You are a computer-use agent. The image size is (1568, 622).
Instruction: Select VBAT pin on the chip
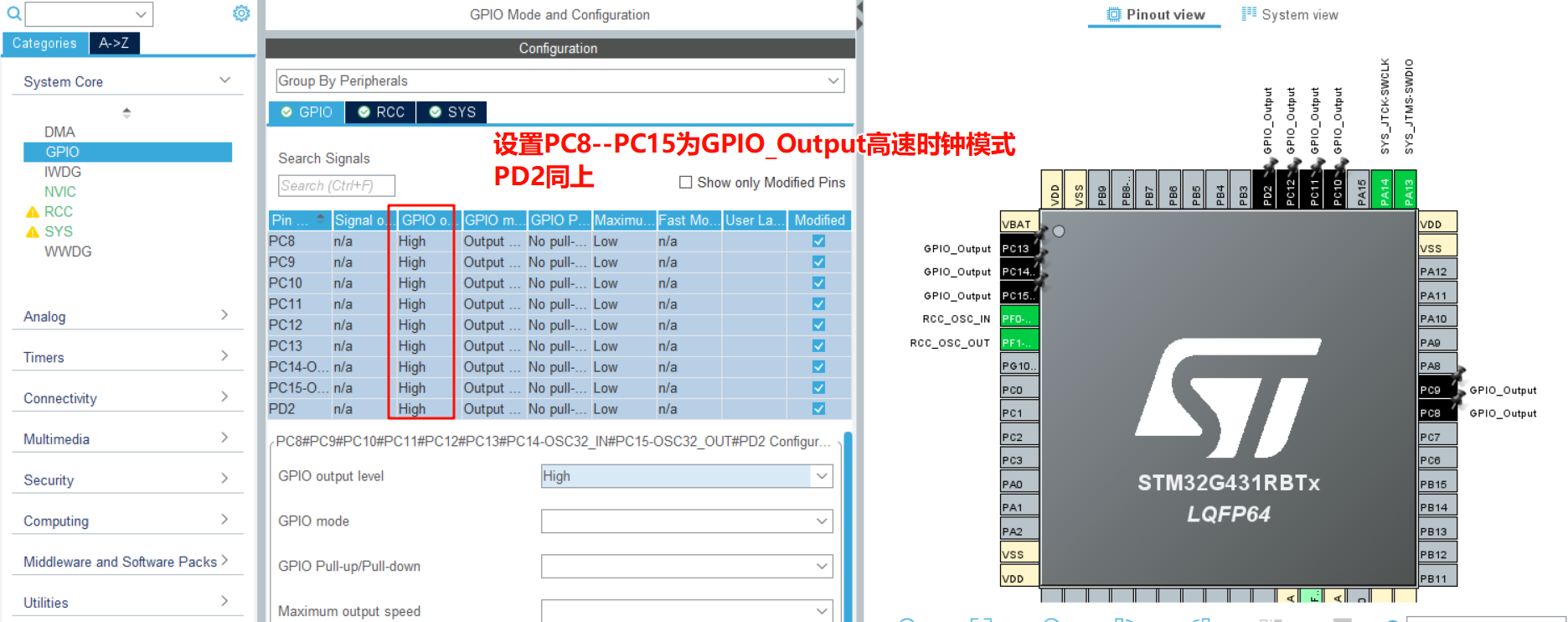click(1019, 224)
